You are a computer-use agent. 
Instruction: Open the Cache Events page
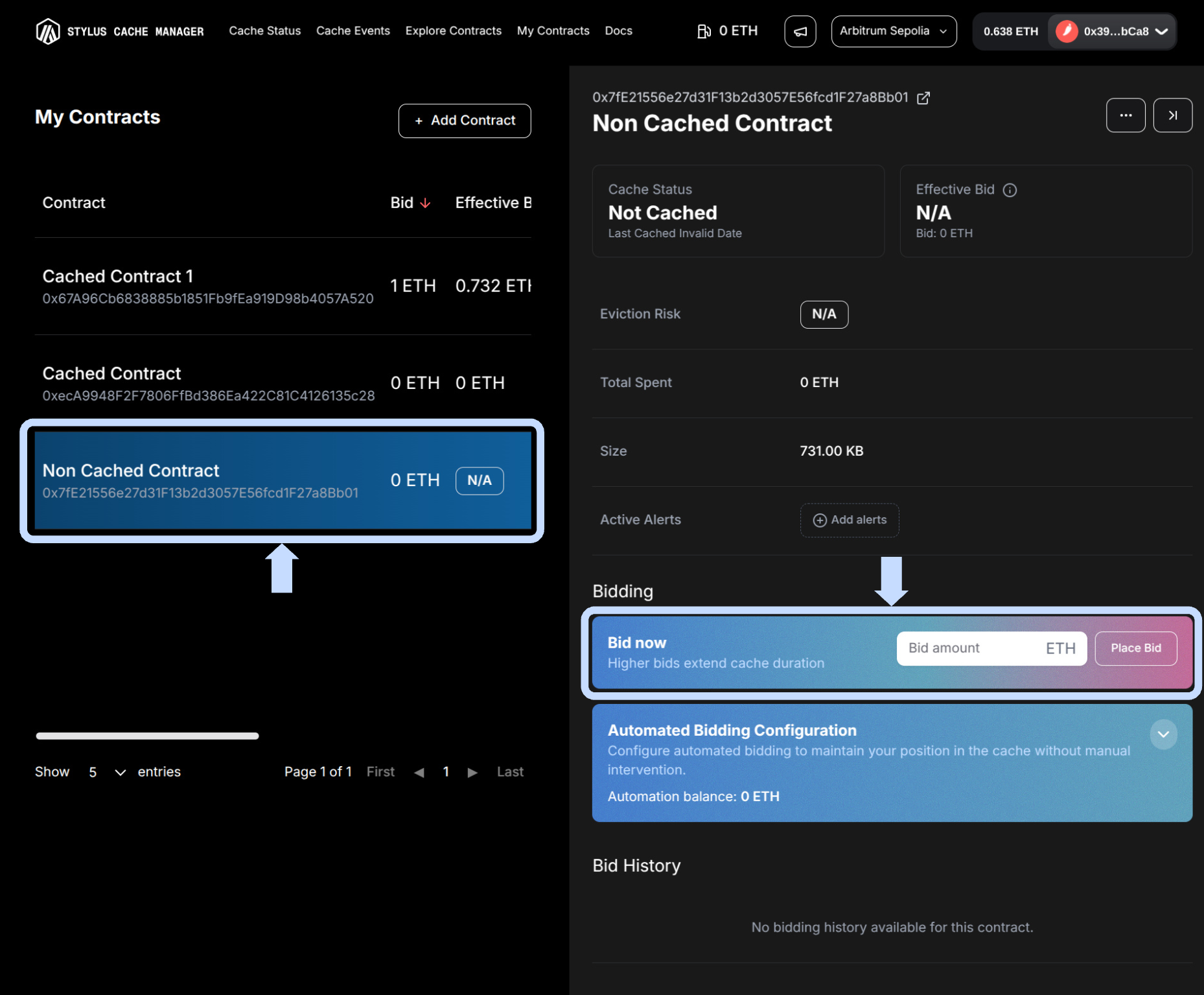pyautogui.click(x=353, y=31)
